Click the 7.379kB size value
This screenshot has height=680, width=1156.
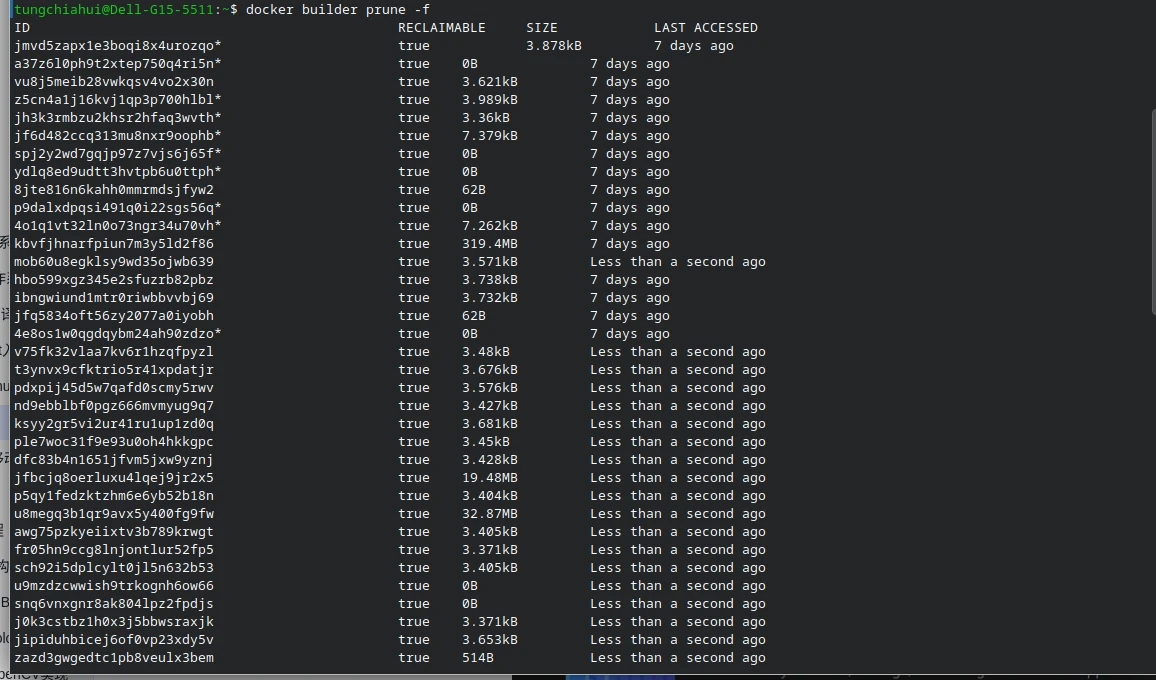click(x=490, y=136)
